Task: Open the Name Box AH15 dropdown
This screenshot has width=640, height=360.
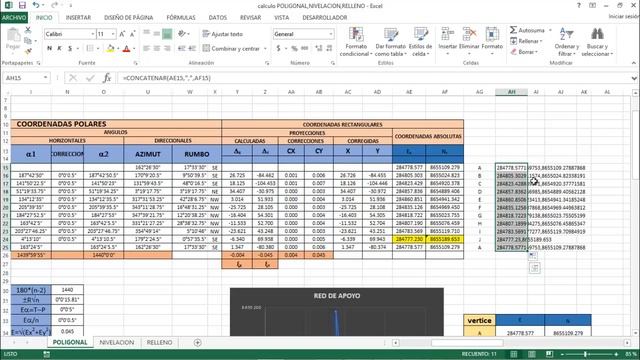Action: (x=45, y=78)
